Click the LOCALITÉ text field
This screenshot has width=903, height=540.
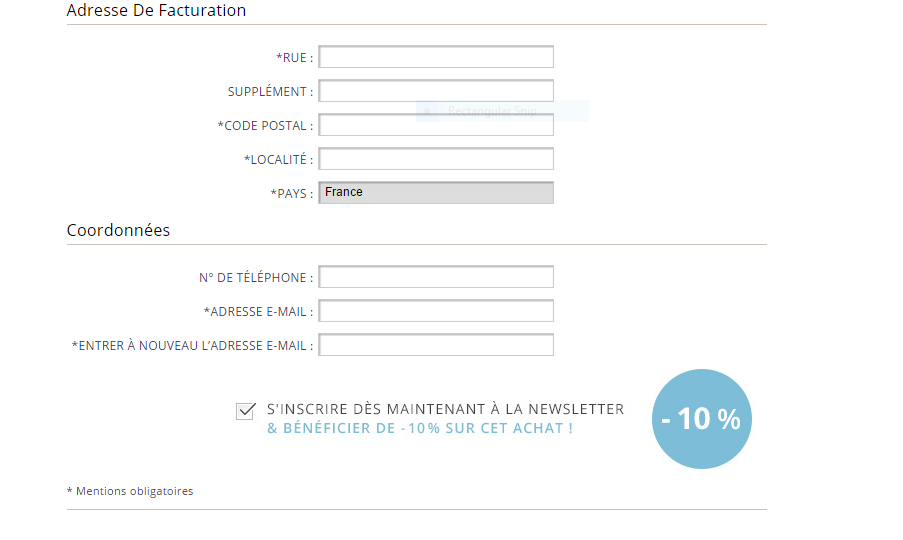coord(436,159)
